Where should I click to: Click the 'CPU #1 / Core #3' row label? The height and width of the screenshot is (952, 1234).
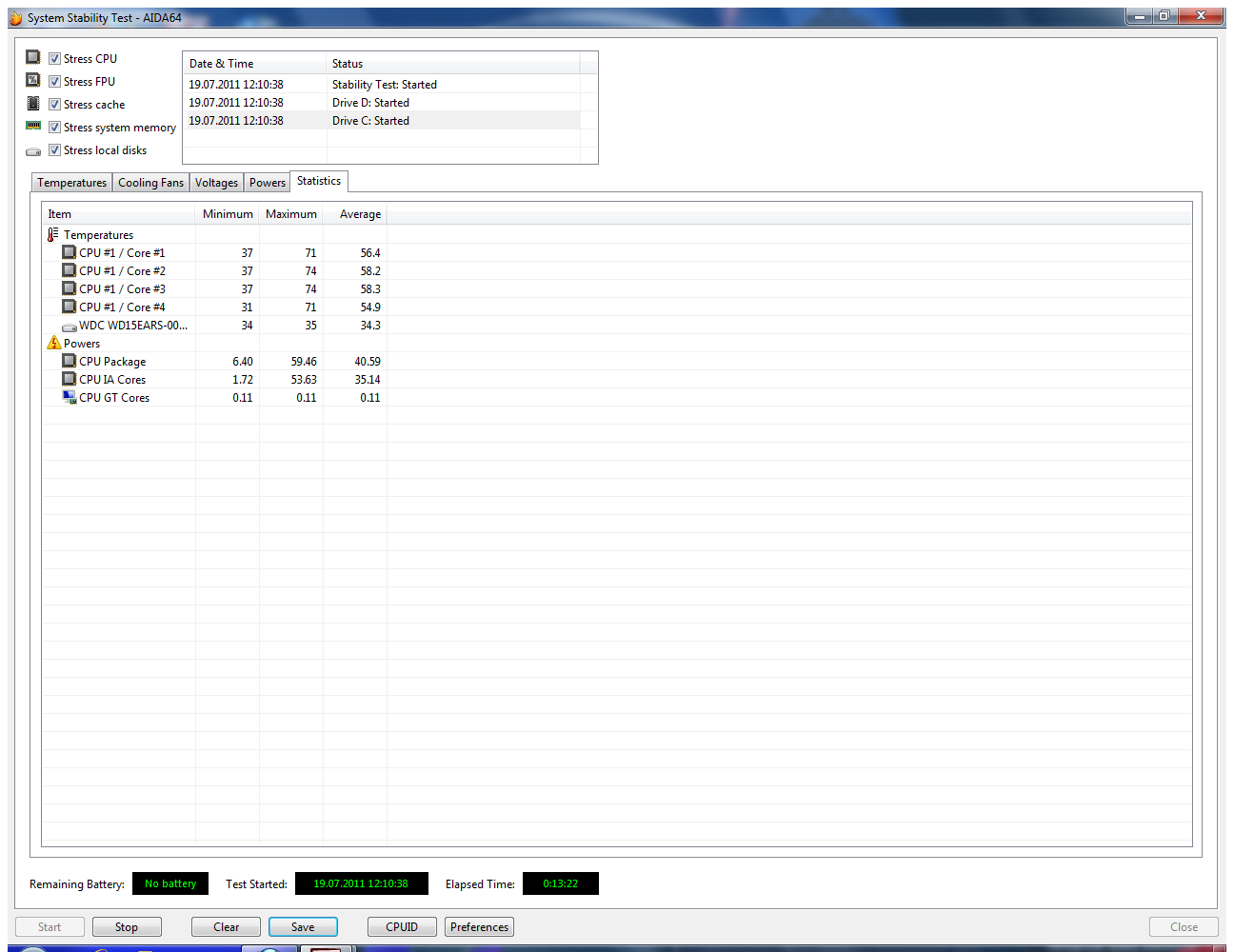point(122,289)
